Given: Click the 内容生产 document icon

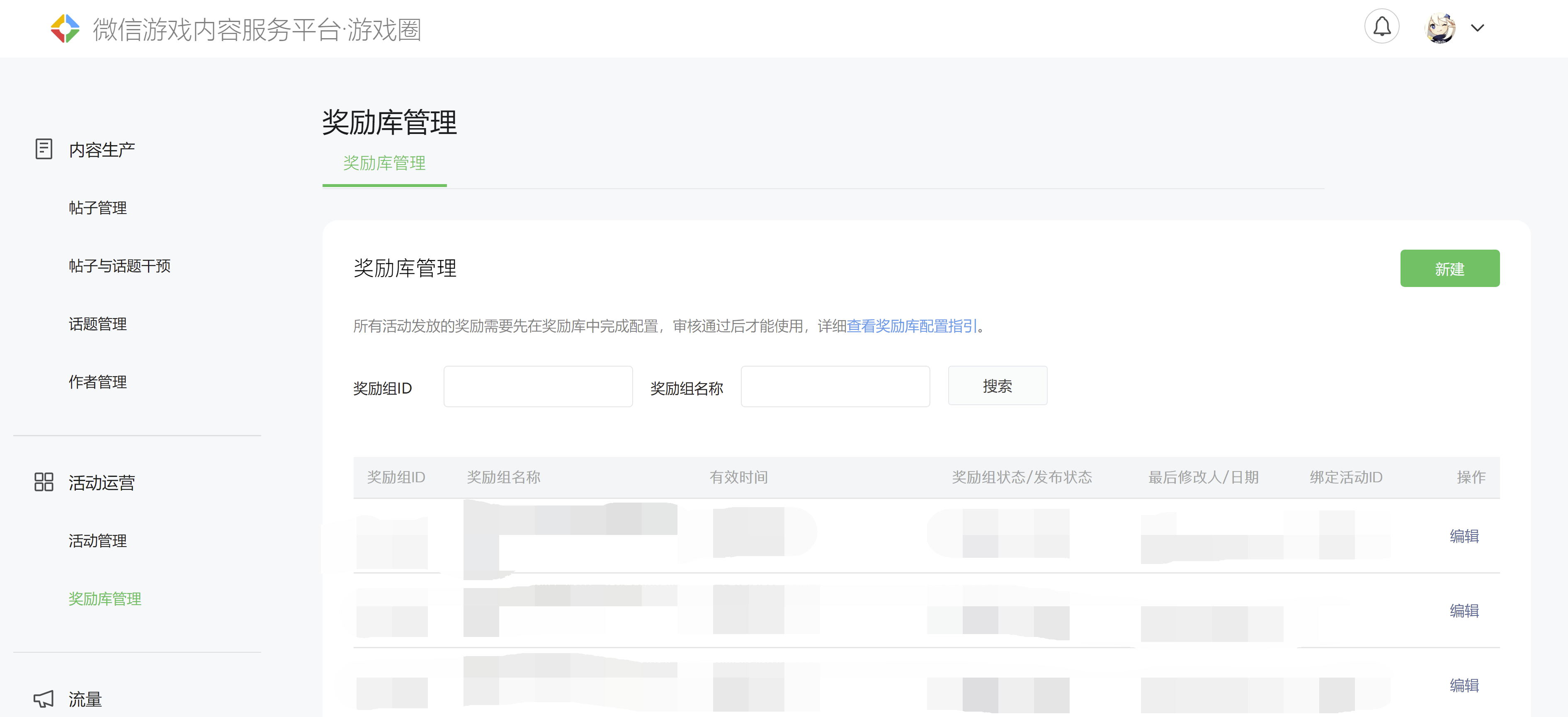Looking at the screenshot, I should point(44,149).
